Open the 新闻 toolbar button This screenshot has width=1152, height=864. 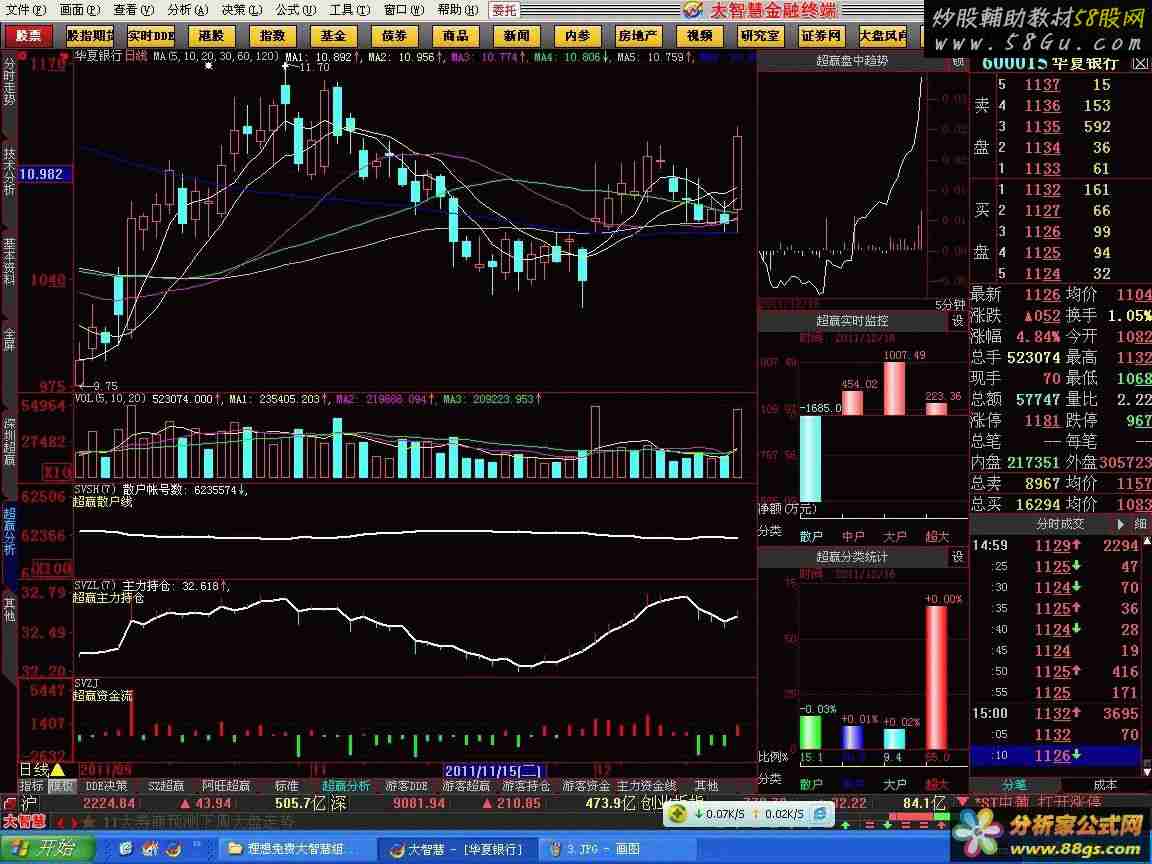[x=516, y=35]
